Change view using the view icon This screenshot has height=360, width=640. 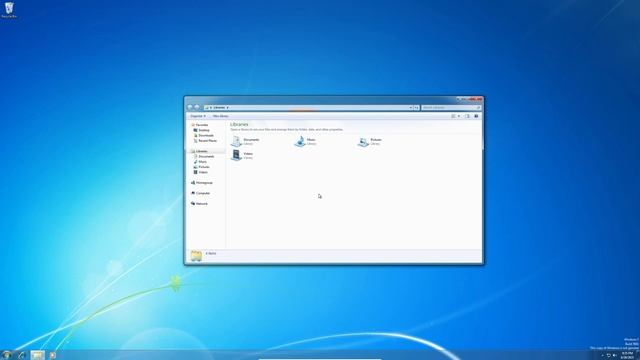[x=453, y=116]
